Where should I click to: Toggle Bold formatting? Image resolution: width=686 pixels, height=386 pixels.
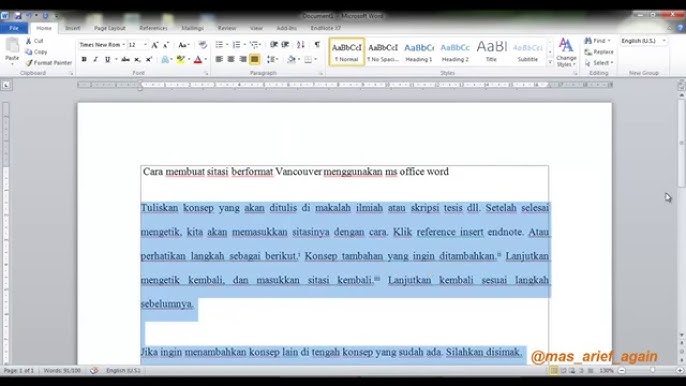point(84,59)
